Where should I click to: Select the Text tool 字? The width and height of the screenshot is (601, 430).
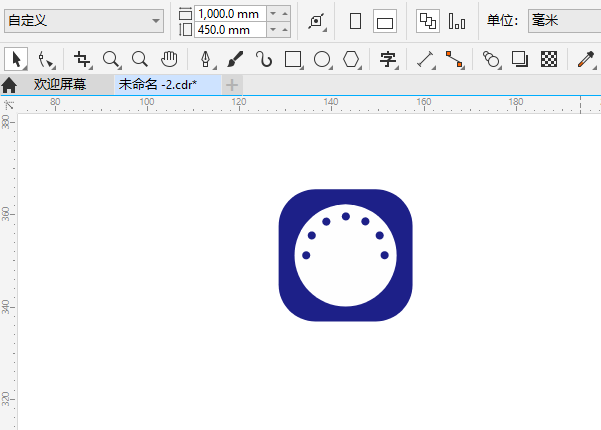tap(388, 60)
